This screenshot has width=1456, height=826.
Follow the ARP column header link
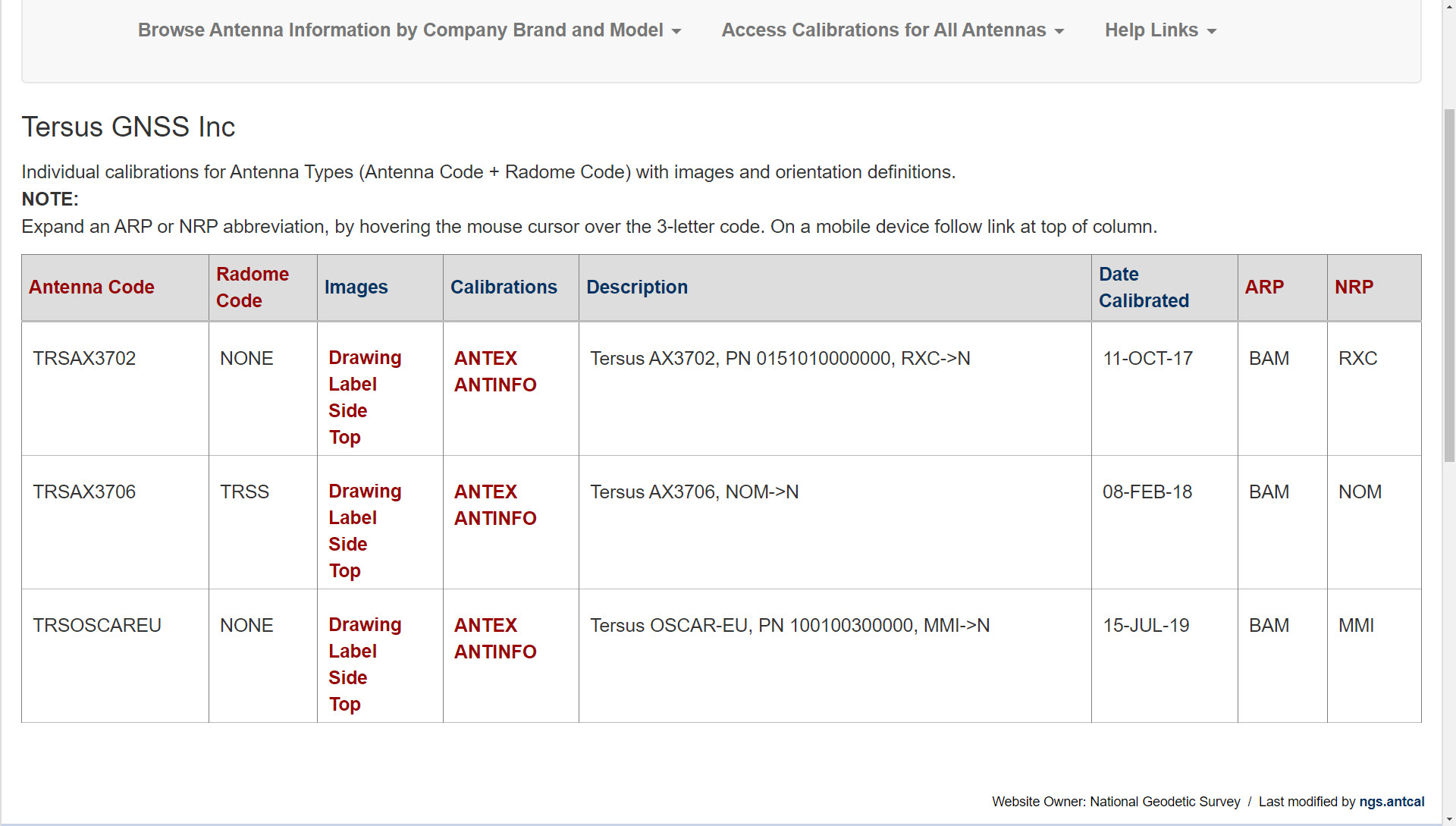click(x=1264, y=287)
